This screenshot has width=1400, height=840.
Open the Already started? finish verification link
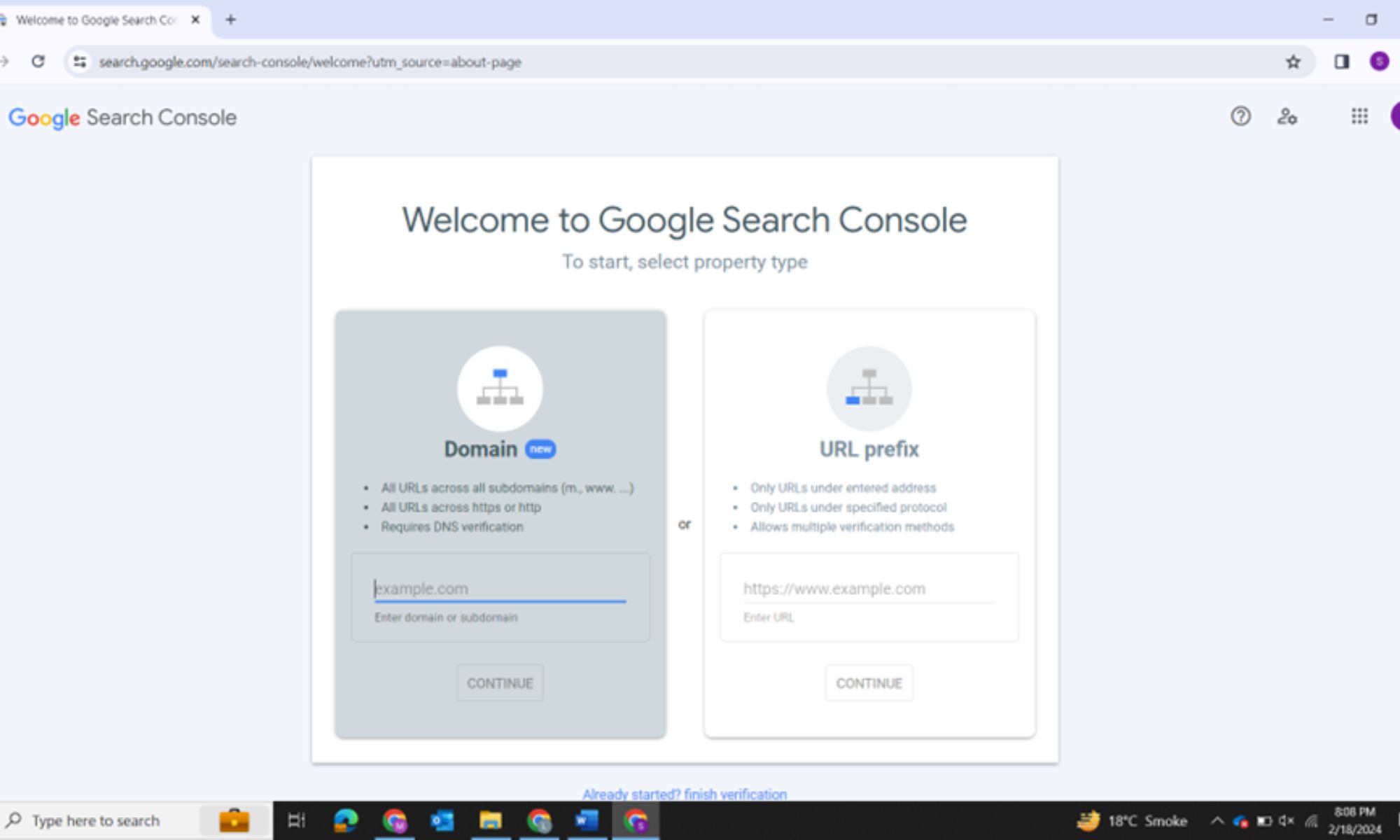685,794
